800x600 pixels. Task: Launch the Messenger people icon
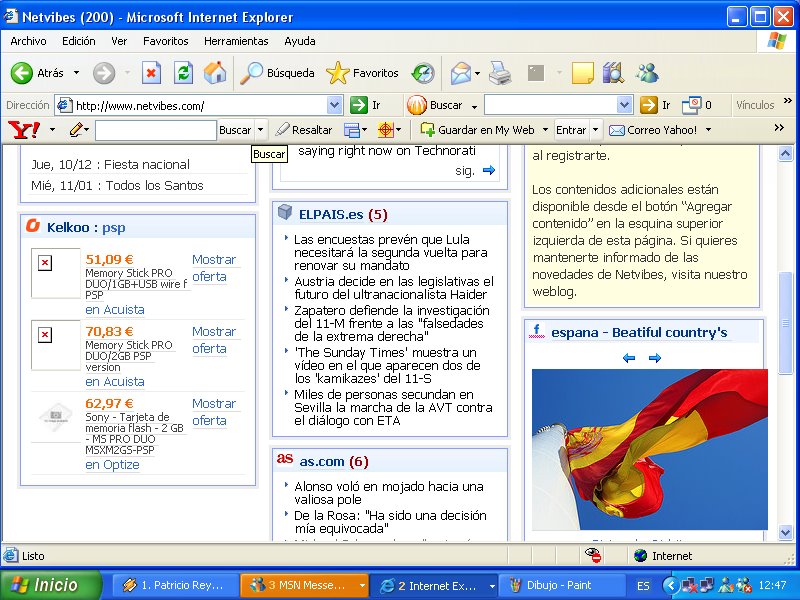pyautogui.click(x=647, y=73)
